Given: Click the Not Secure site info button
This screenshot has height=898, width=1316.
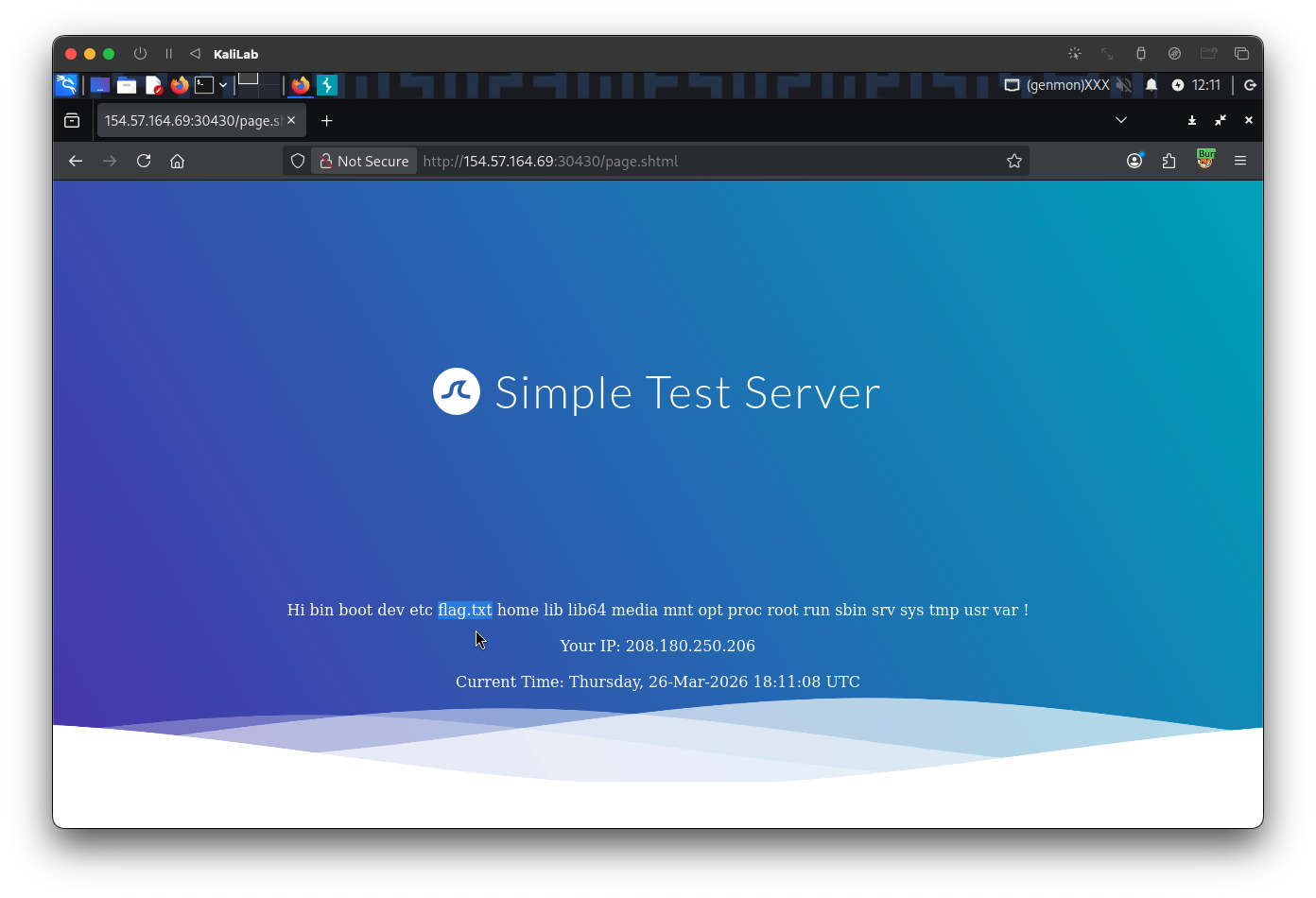Looking at the screenshot, I should coord(364,161).
